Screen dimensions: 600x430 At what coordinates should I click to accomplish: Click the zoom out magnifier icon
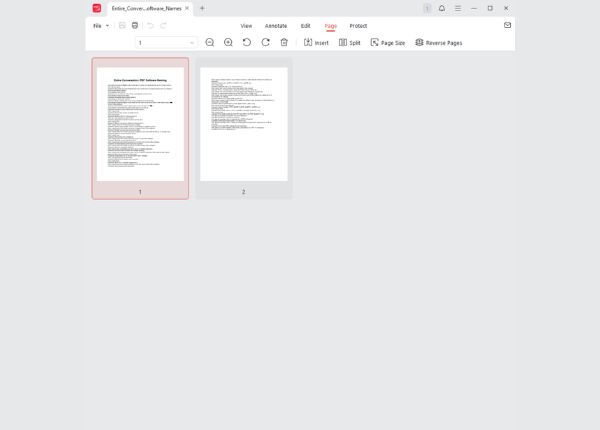[x=210, y=42]
